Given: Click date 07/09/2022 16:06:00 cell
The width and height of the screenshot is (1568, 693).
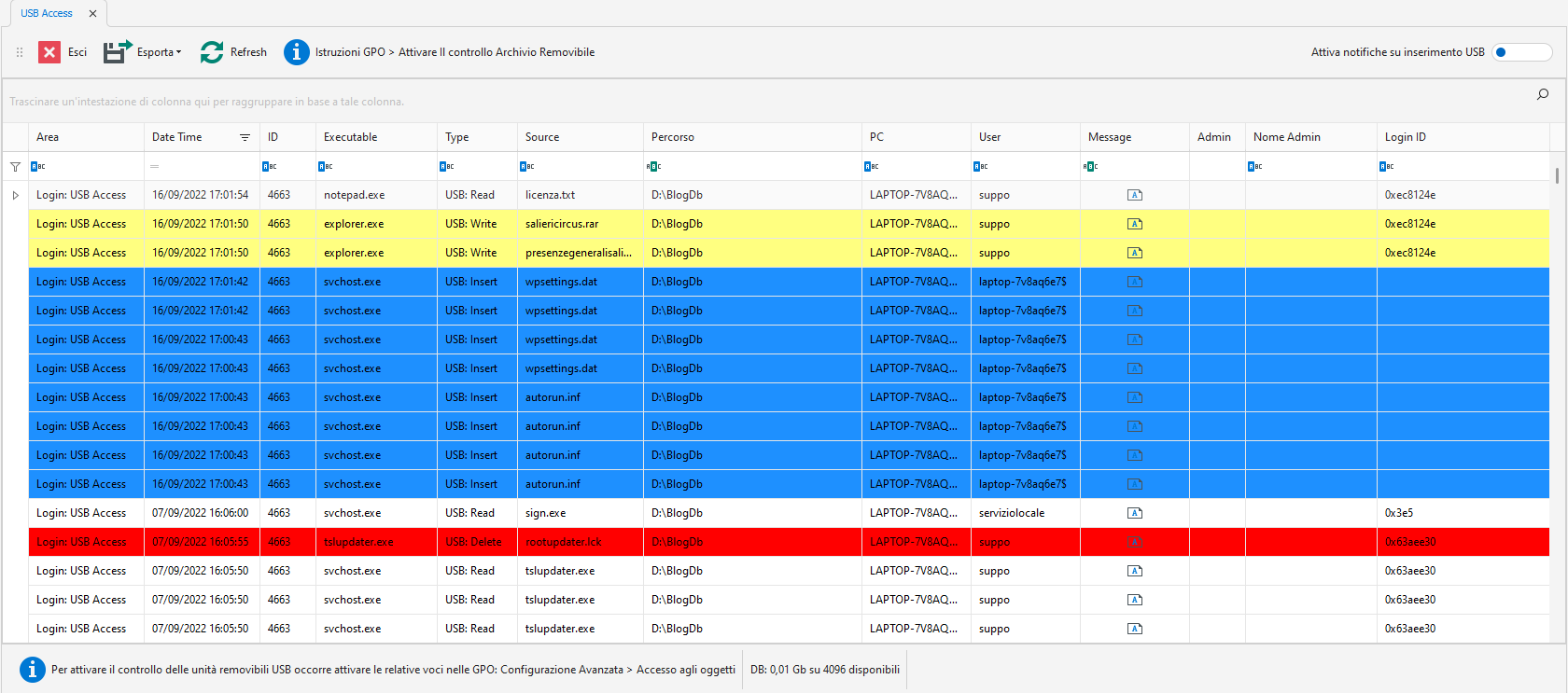Looking at the screenshot, I should point(202,513).
